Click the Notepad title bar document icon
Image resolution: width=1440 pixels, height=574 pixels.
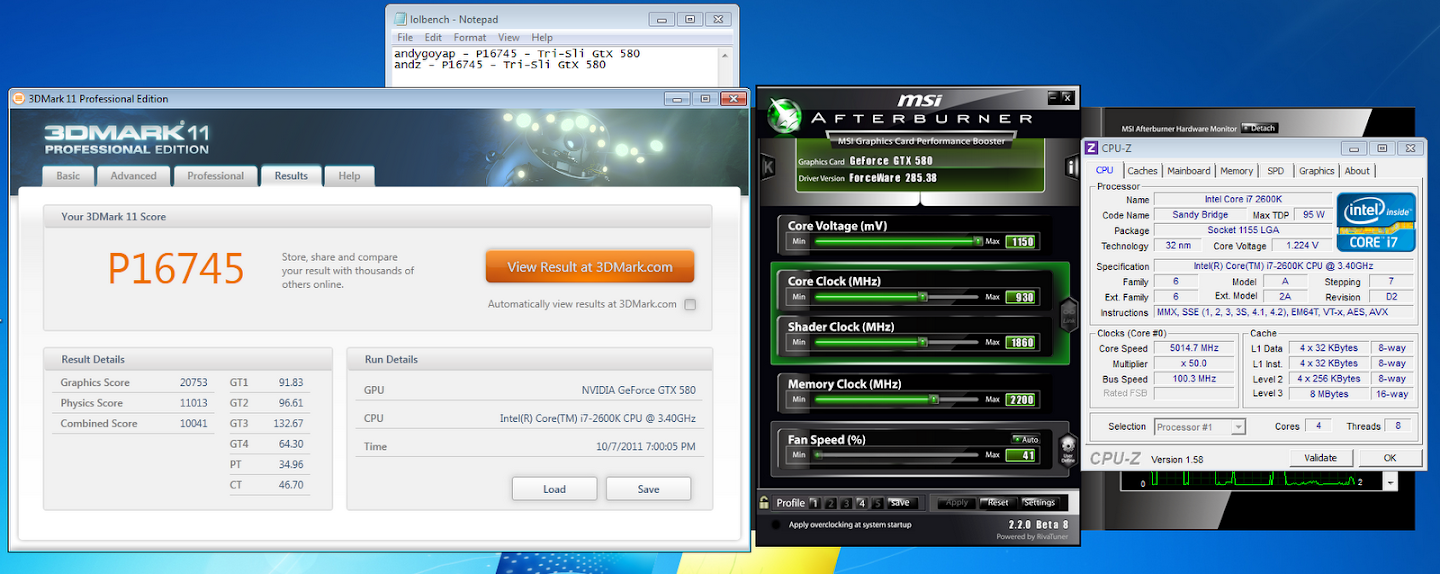400,19
